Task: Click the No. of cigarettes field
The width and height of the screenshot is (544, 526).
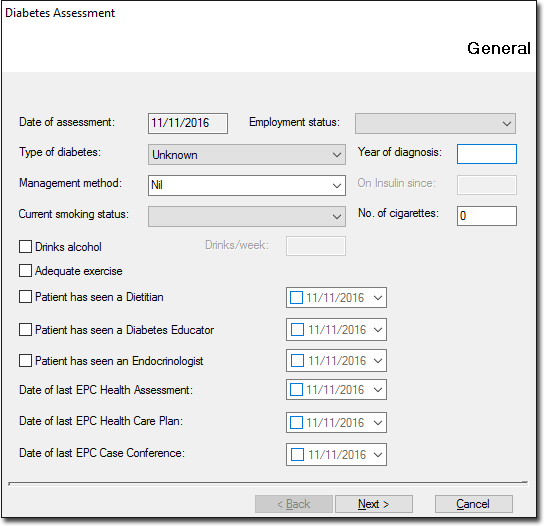Action: [x=487, y=216]
